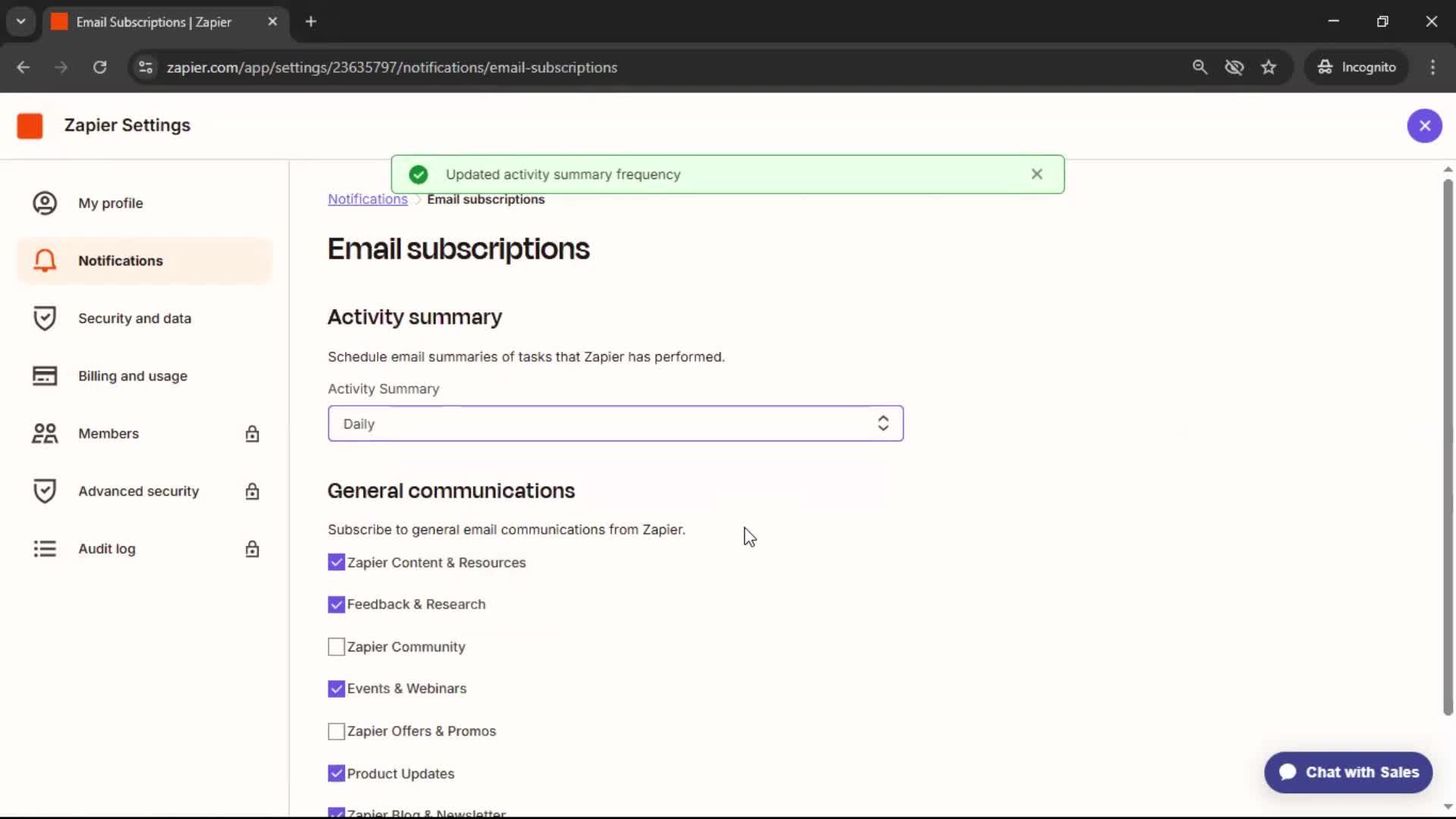The height and width of the screenshot is (819, 1456).
Task: Open Advanced security settings
Action: (x=144, y=491)
